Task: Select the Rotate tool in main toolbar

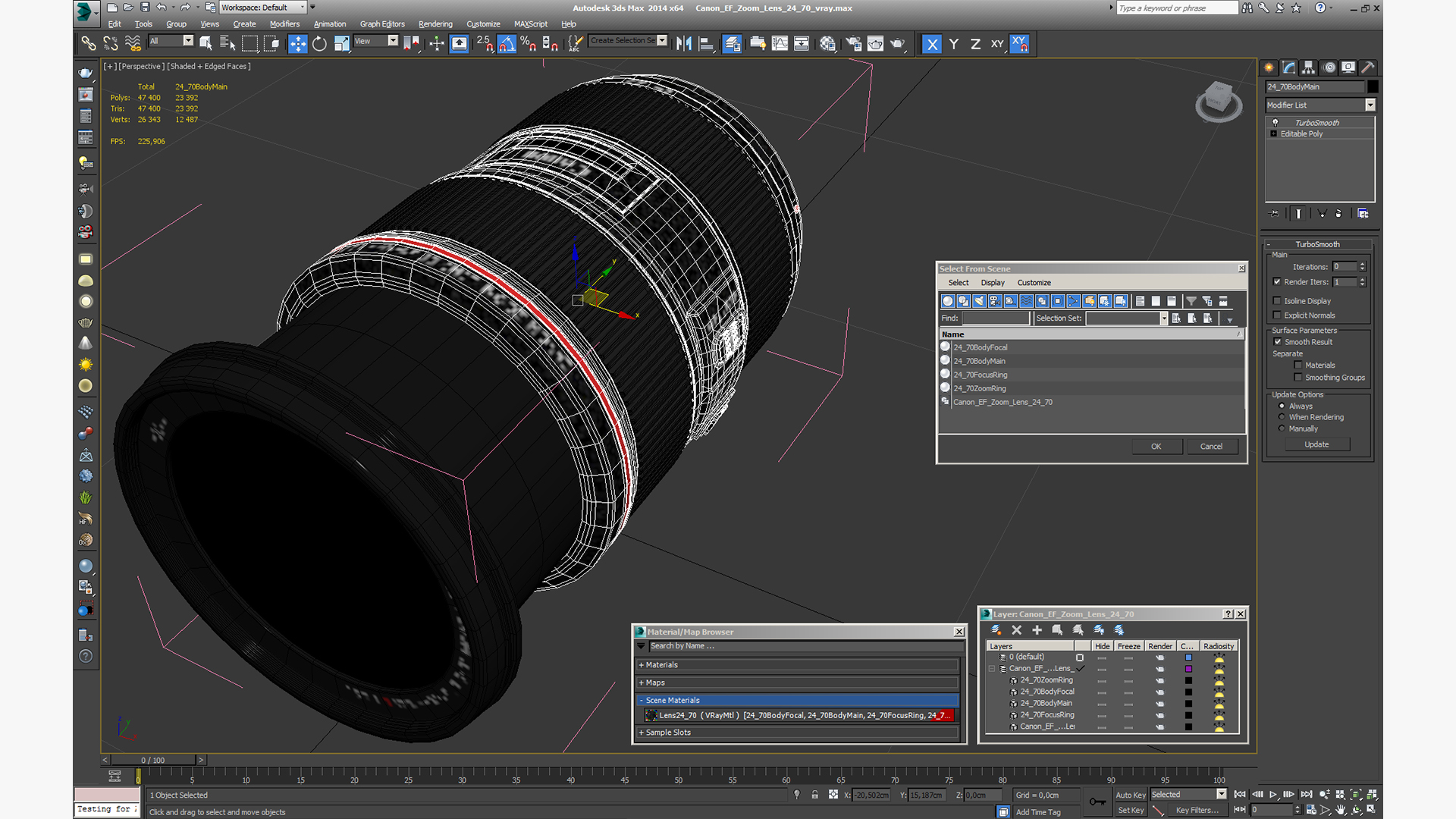Action: click(319, 44)
